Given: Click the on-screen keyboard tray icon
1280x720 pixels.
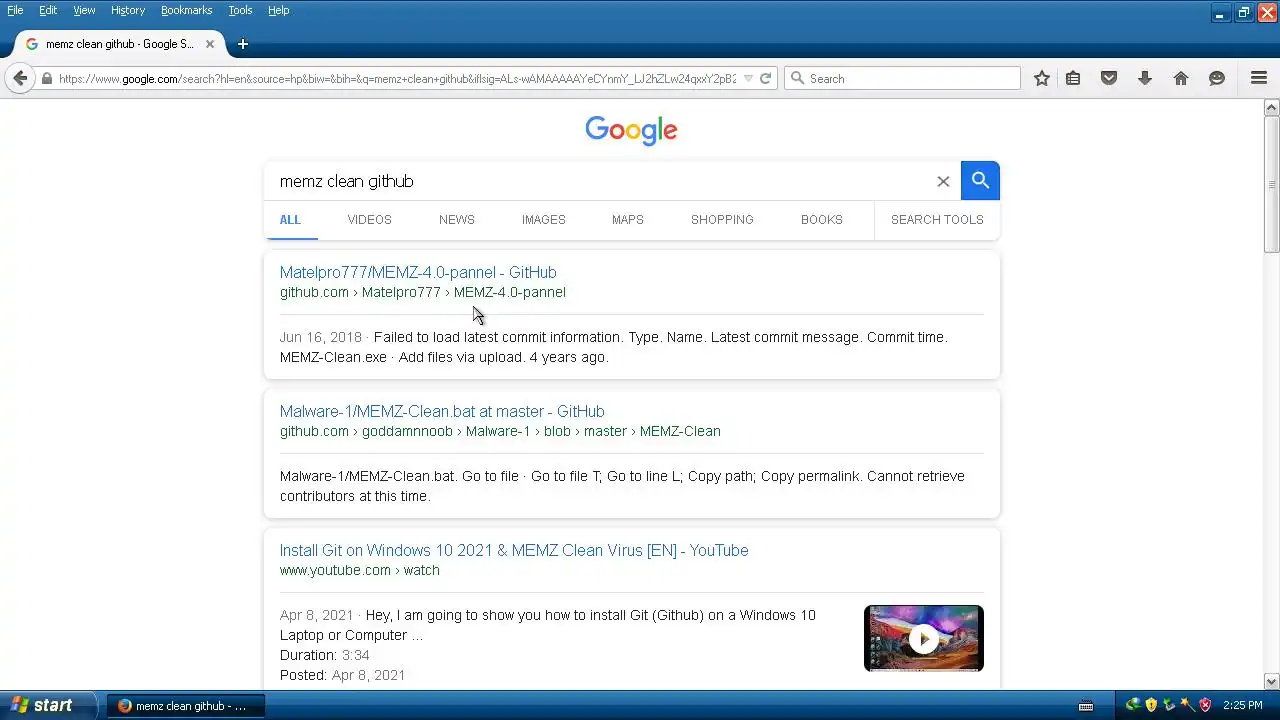Looking at the screenshot, I should [1086, 706].
